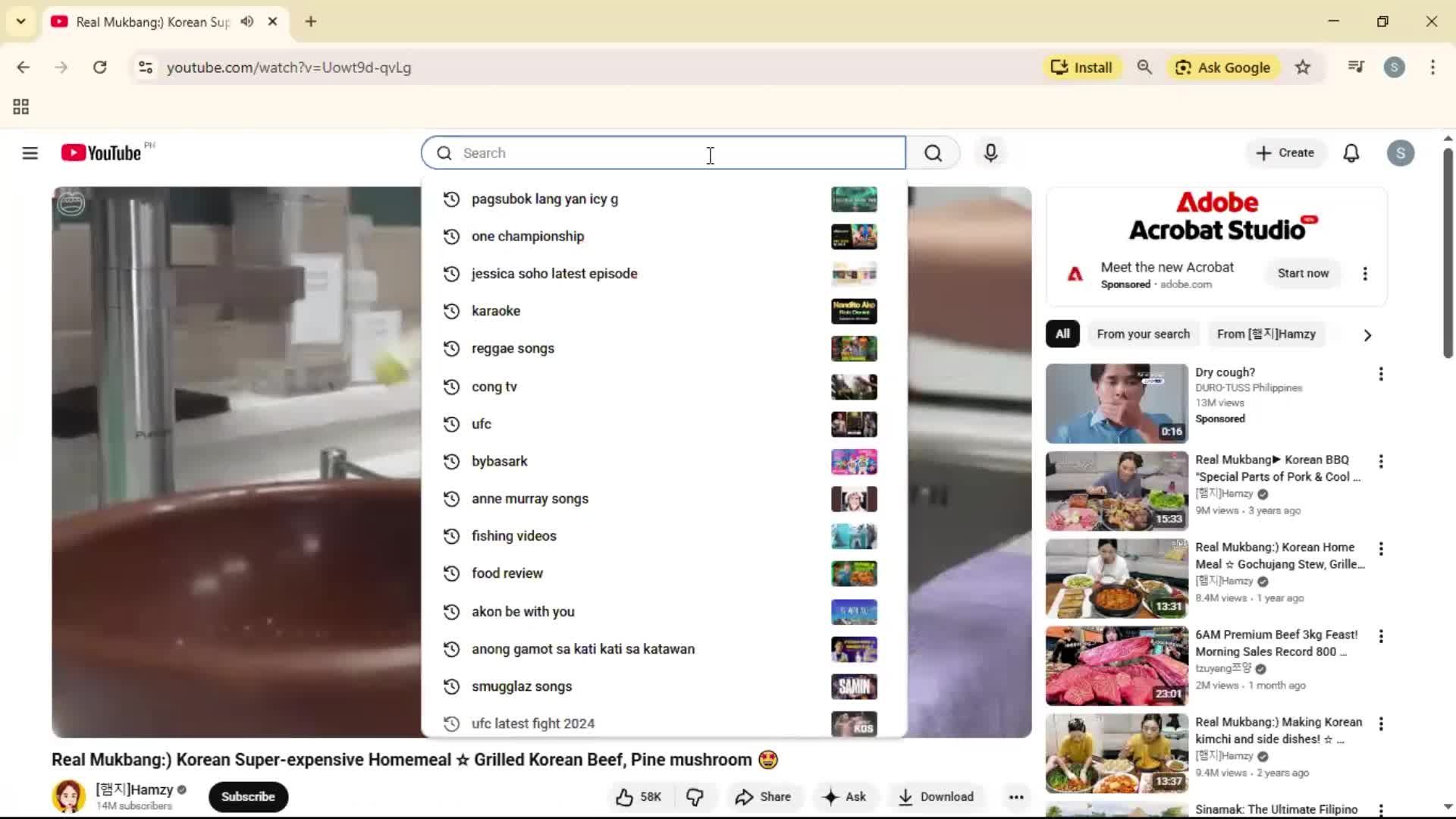The image size is (1456, 819).
Task: Open the three-dot menu on the Adobe ad
Action: pyautogui.click(x=1365, y=274)
